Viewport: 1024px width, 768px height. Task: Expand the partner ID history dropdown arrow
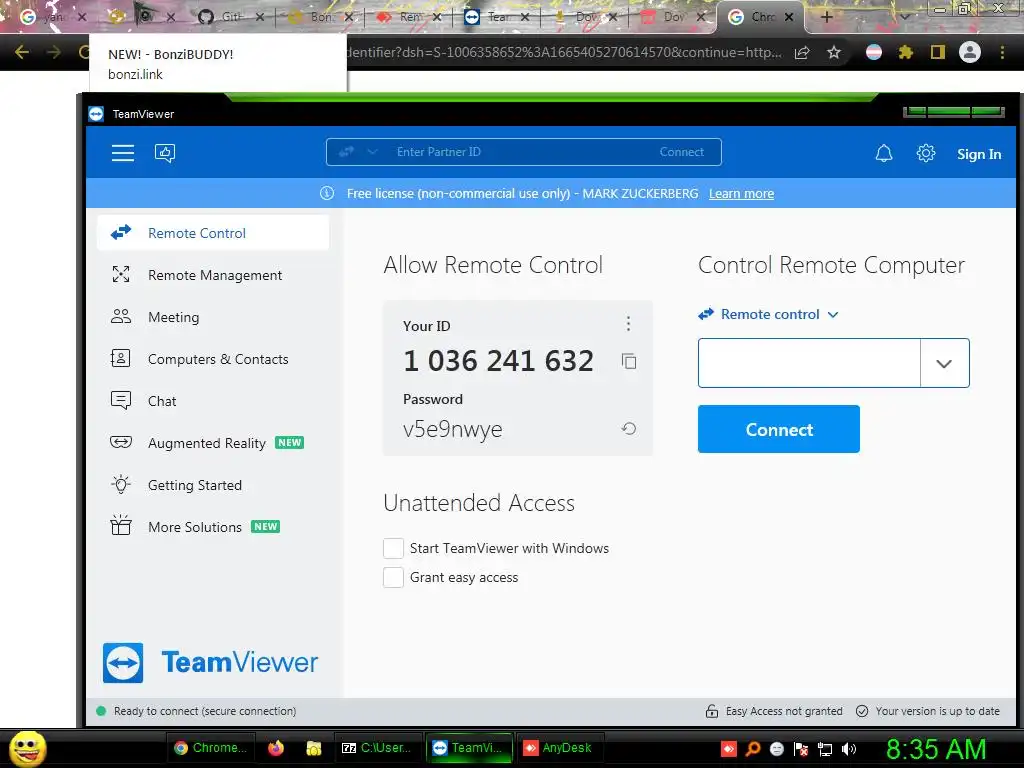[944, 363]
